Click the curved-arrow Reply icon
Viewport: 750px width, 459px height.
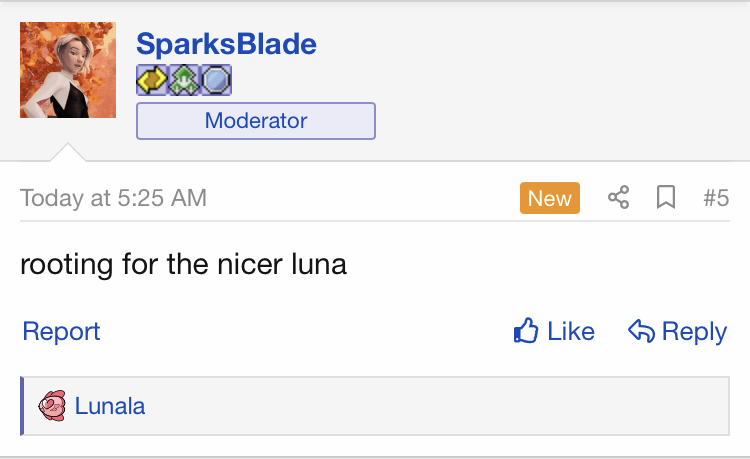point(641,331)
